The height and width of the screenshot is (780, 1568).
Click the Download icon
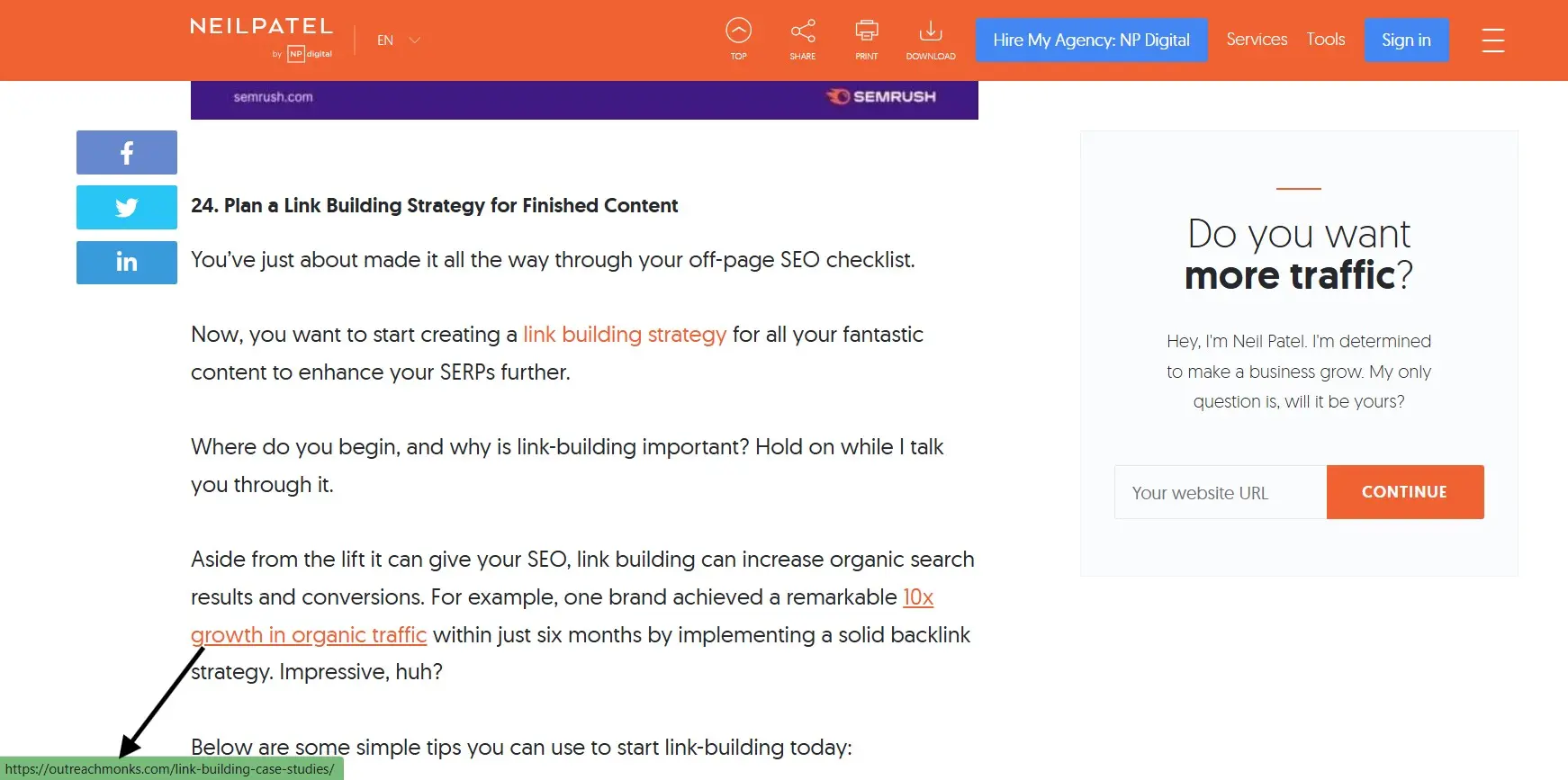[x=930, y=32]
